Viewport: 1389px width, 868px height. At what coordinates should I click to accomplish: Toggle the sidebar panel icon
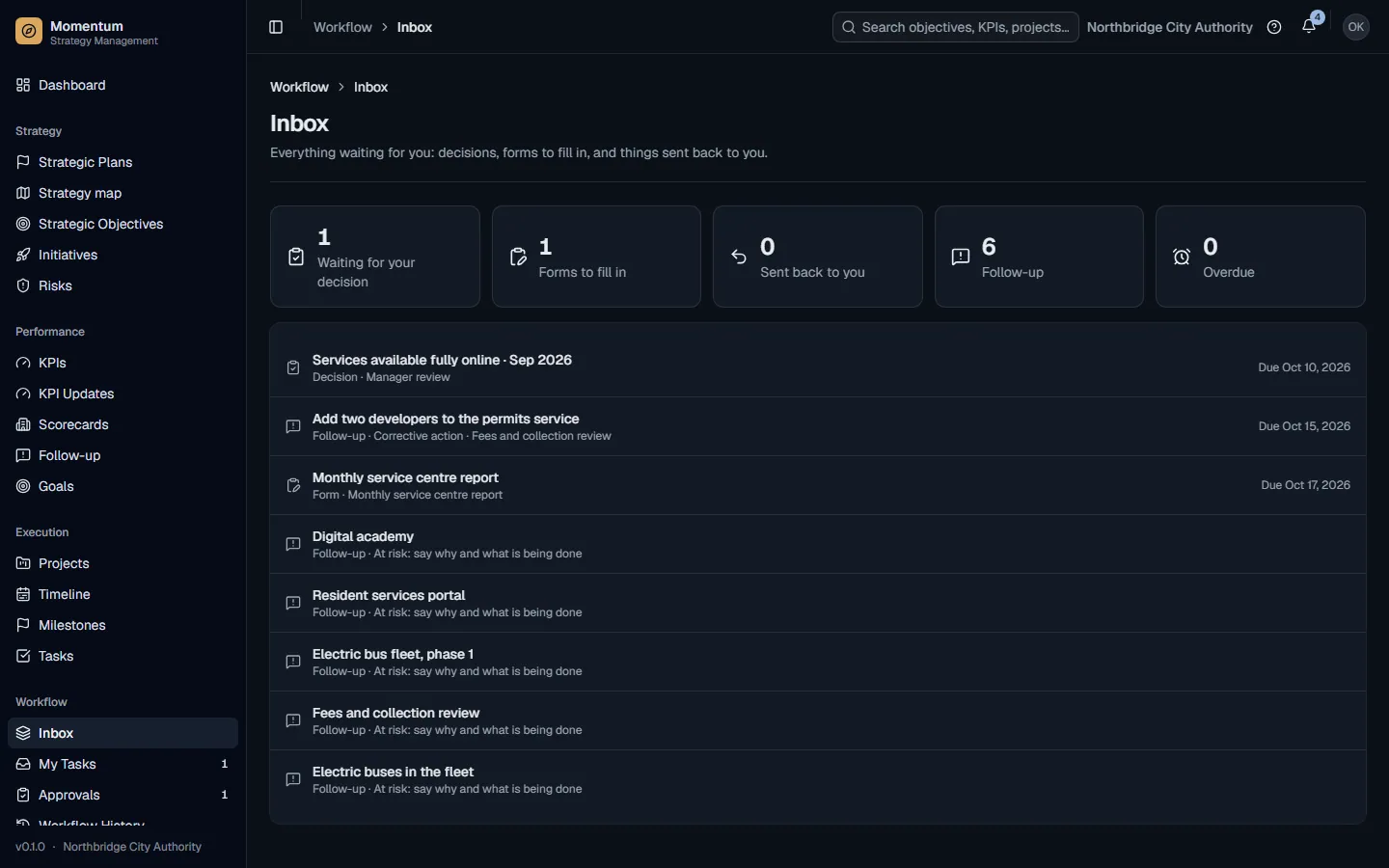click(276, 27)
